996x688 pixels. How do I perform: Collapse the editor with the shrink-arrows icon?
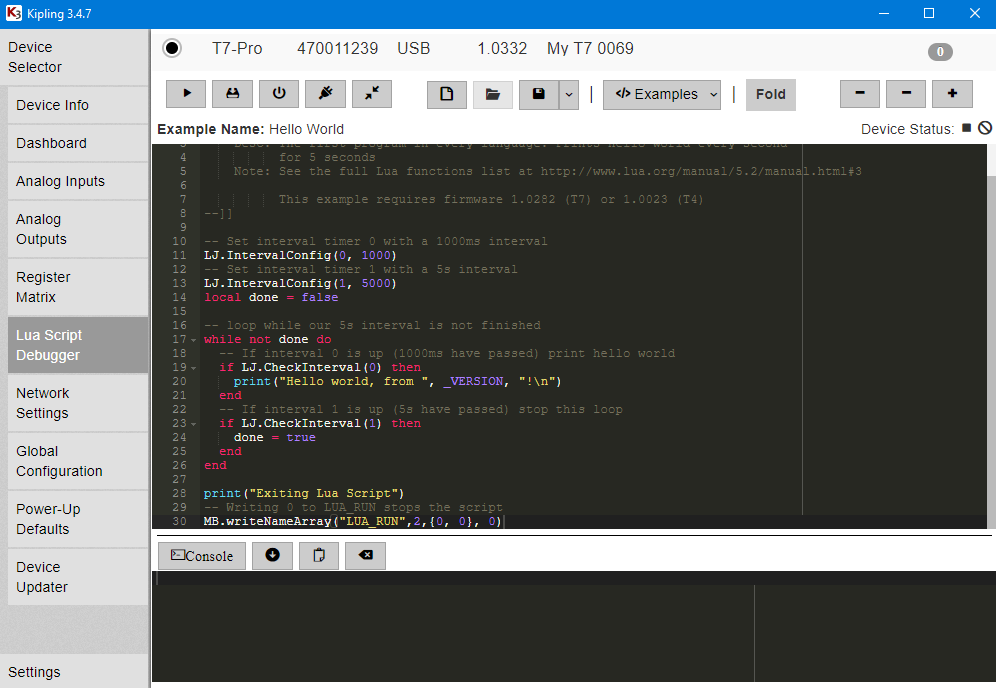[371, 93]
